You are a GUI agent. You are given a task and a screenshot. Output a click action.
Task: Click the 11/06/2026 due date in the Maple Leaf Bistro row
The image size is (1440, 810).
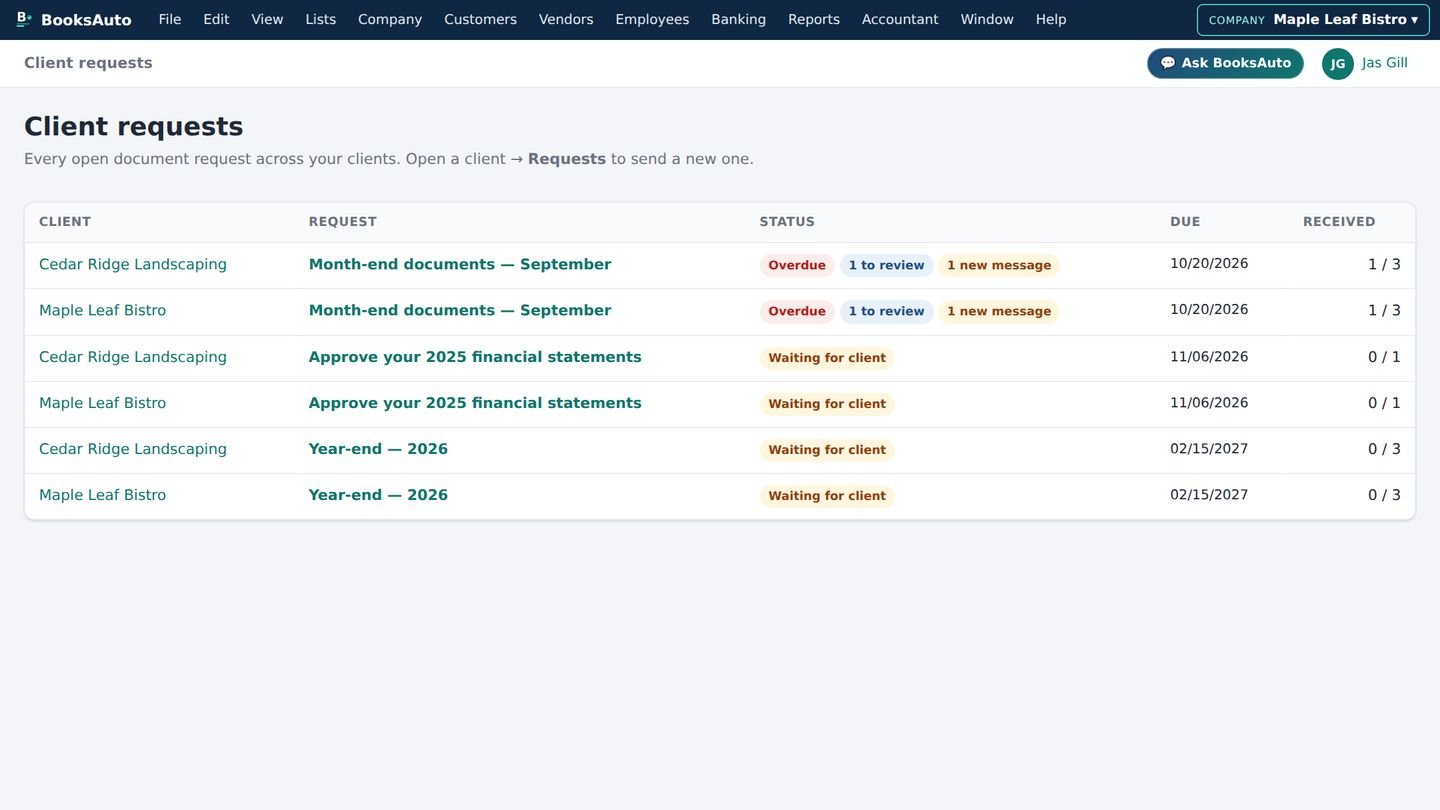coord(1209,402)
